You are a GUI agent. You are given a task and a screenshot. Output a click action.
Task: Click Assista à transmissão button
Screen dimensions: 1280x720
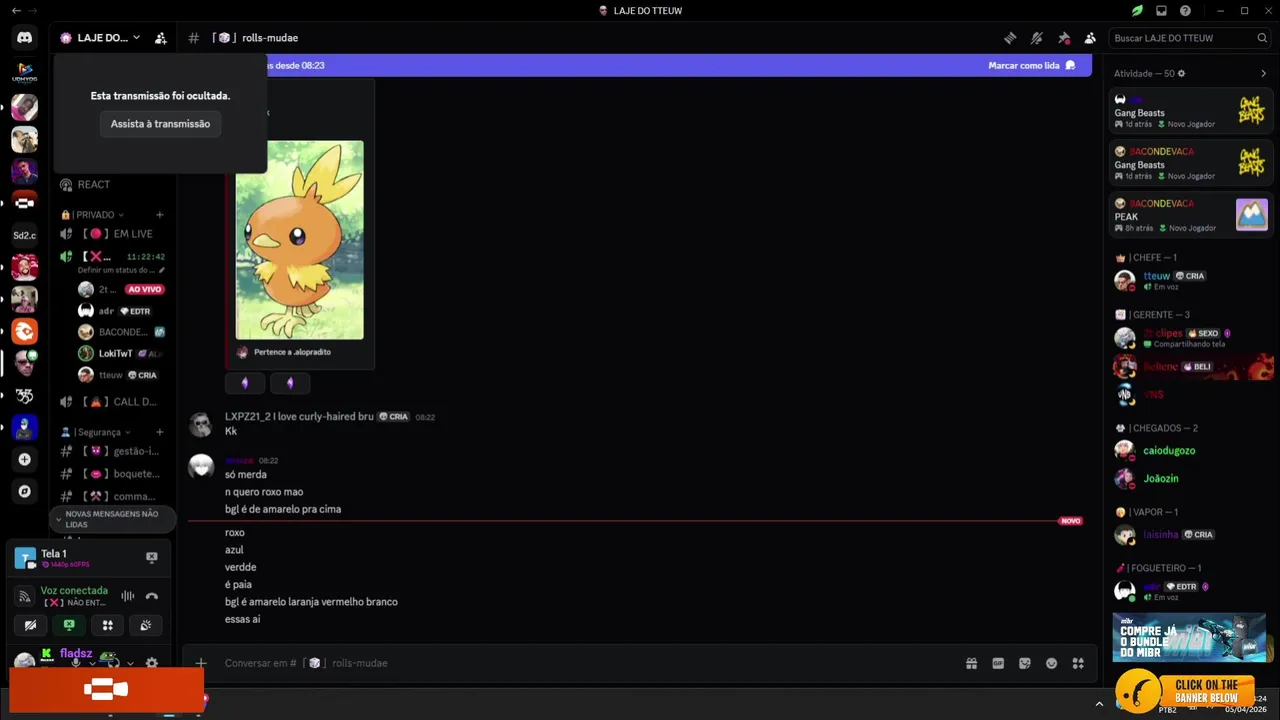coord(160,124)
